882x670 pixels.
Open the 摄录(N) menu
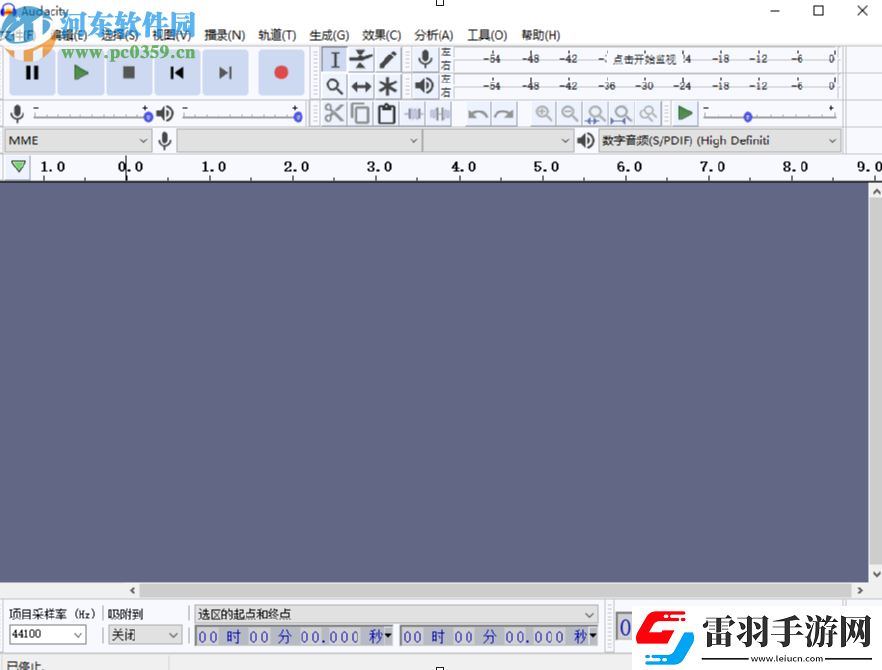(x=224, y=35)
